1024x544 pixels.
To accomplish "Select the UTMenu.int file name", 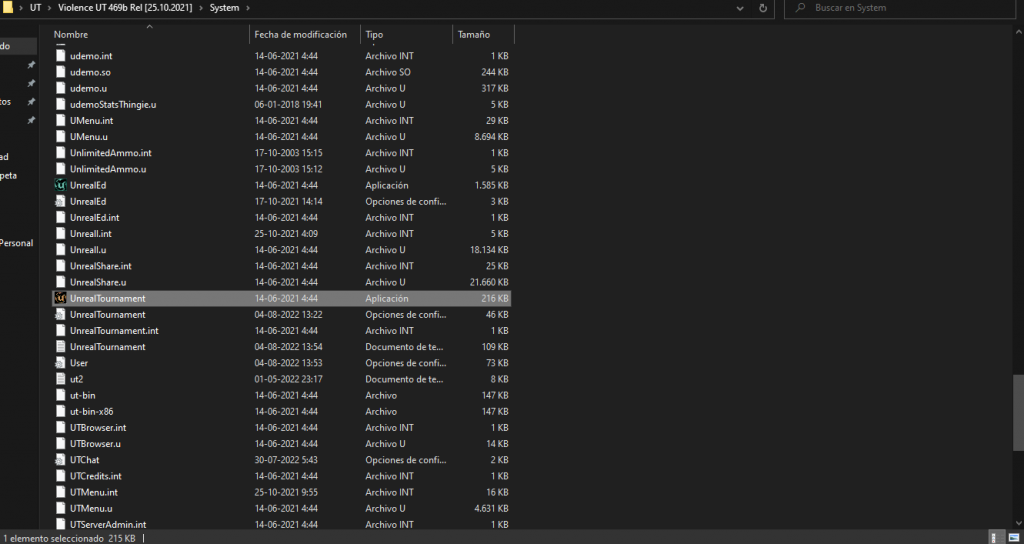I will coord(94,492).
